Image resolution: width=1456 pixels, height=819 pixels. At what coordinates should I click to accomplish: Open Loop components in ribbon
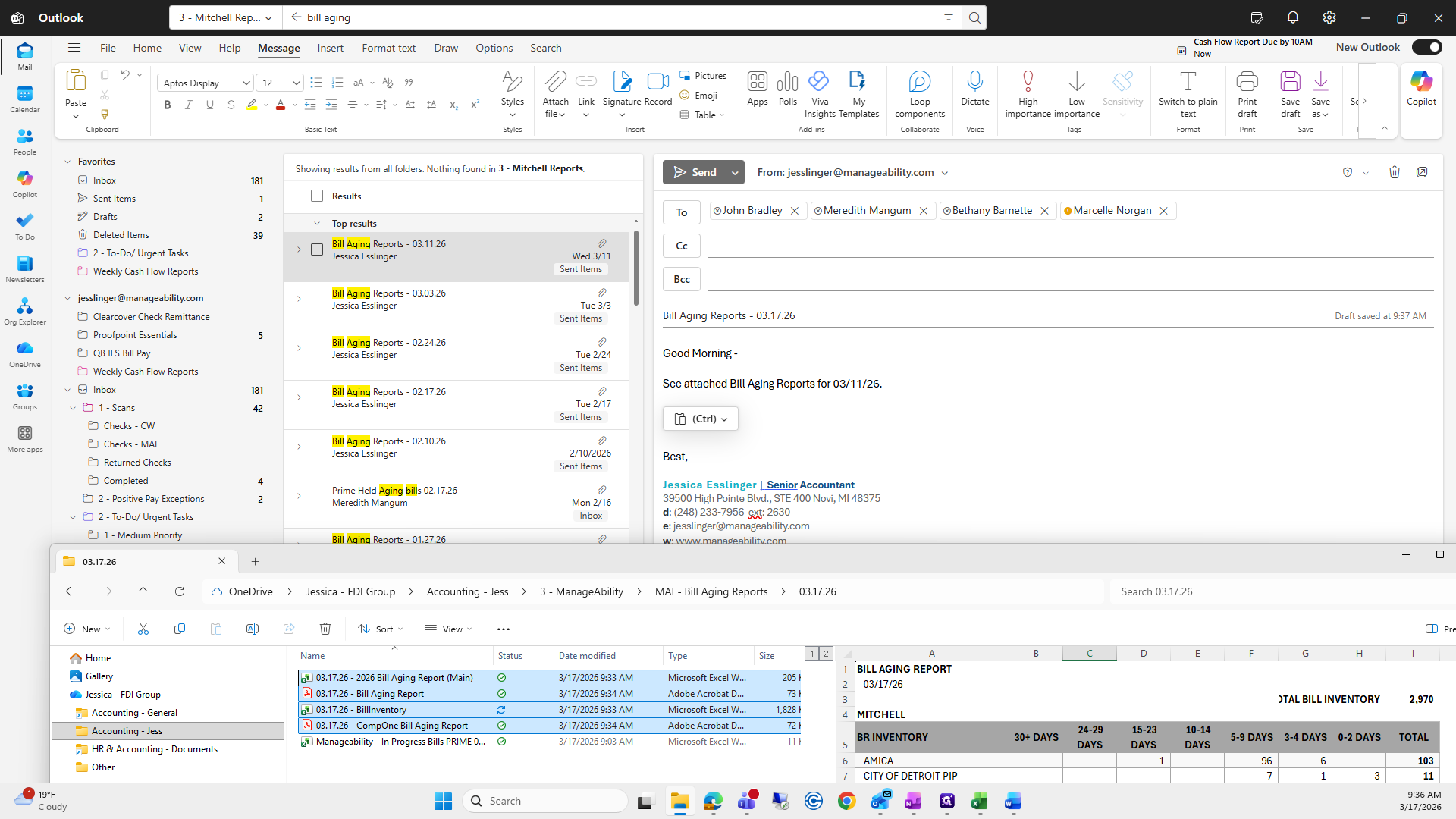(919, 82)
